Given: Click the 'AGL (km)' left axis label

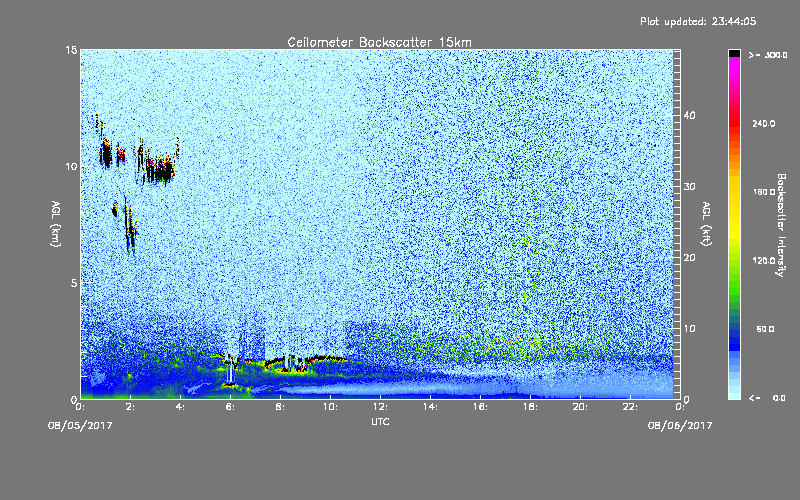Looking at the screenshot, I should tap(56, 224).
